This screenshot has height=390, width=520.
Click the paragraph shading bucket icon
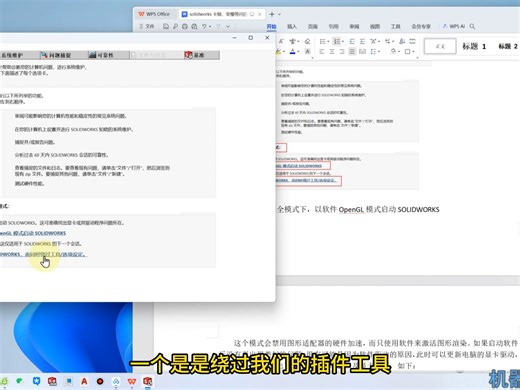(x=394, y=51)
